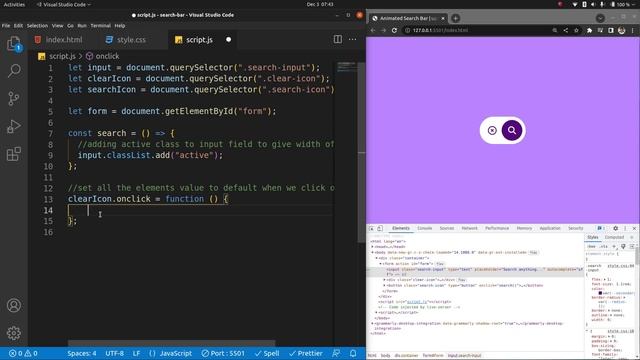Open a new browser tab
The width and height of the screenshot is (640, 360).
point(456,18)
